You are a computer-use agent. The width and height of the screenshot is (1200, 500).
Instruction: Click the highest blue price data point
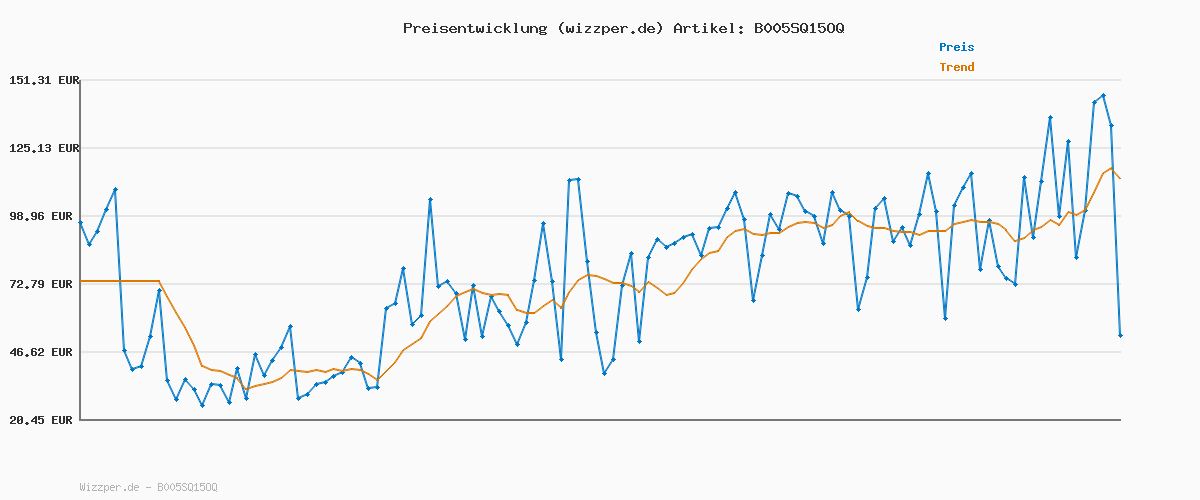click(1103, 96)
